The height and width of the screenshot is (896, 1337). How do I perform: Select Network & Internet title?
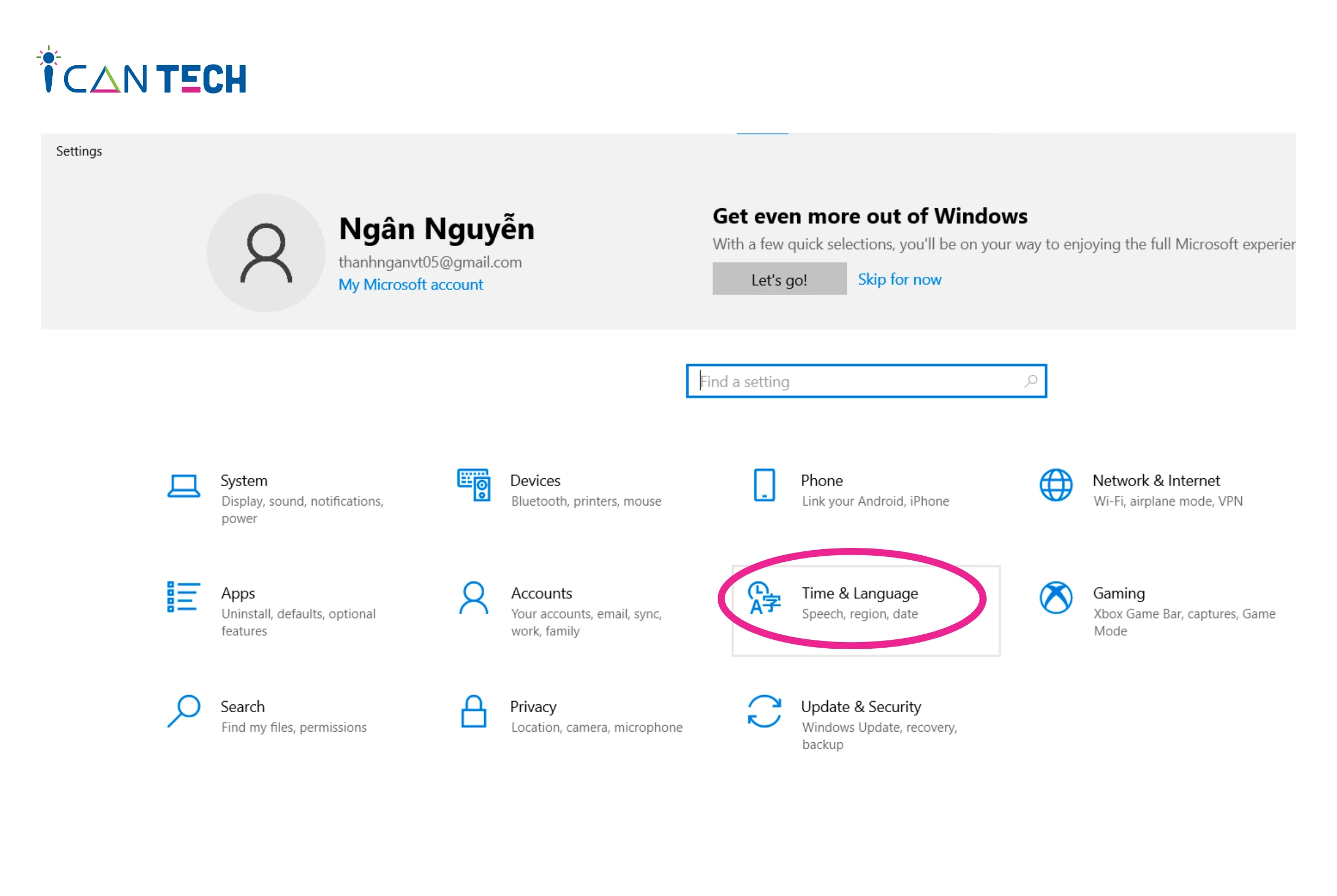pyautogui.click(x=1156, y=481)
